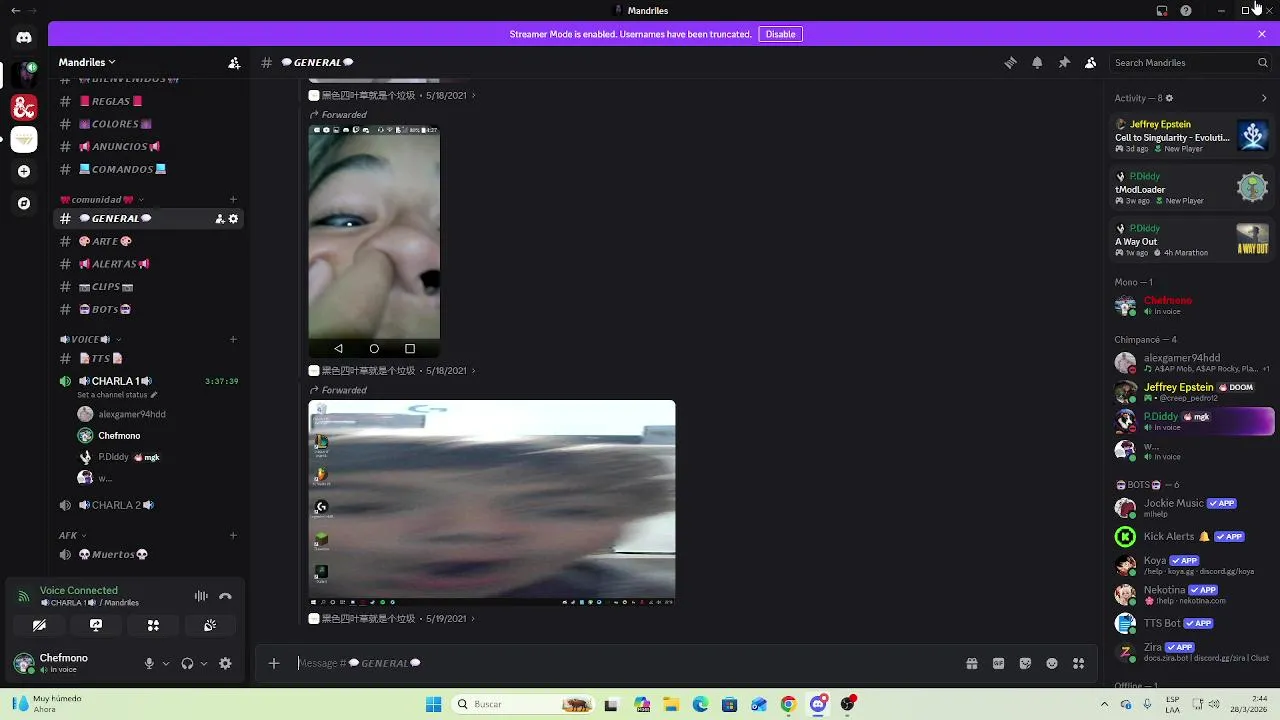Expand microphone input options chevron
This screenshot has width=1280, height=720.
point(166,663)
